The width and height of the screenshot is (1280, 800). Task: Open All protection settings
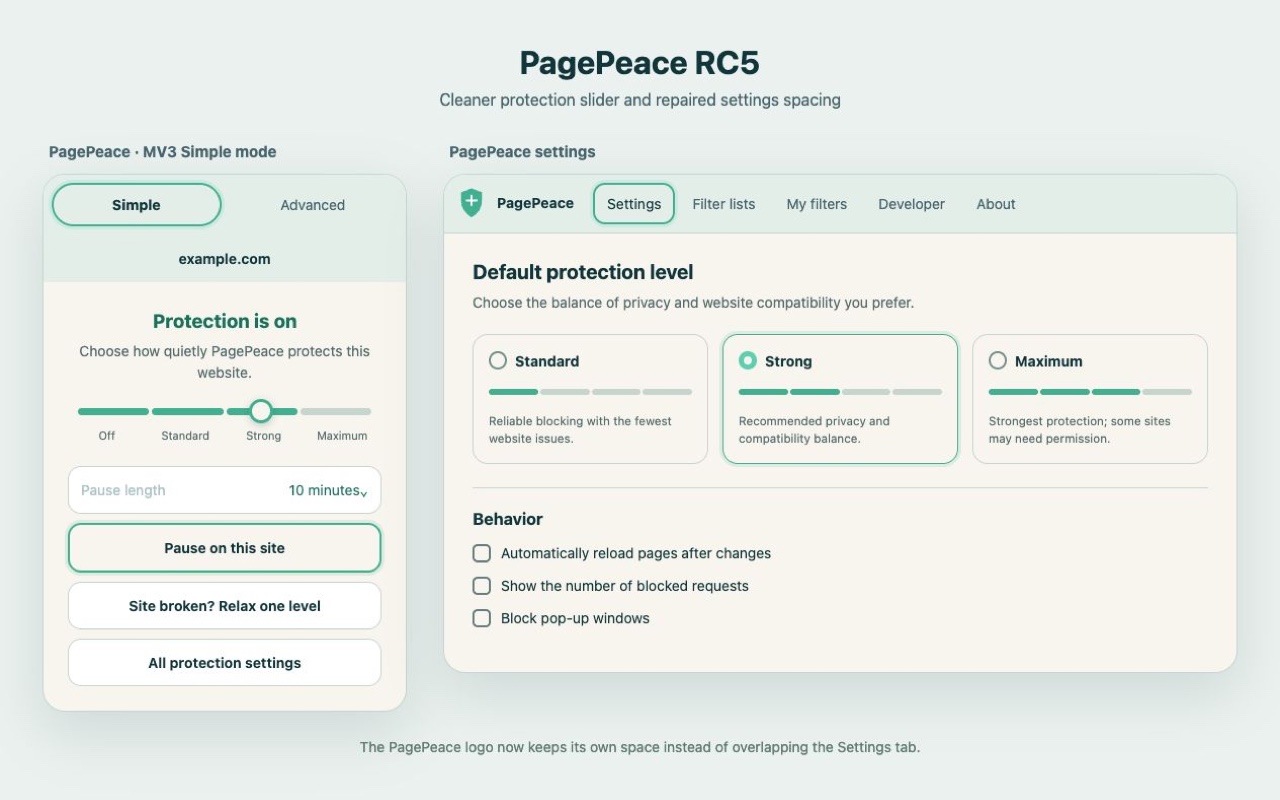click(225, 663)
